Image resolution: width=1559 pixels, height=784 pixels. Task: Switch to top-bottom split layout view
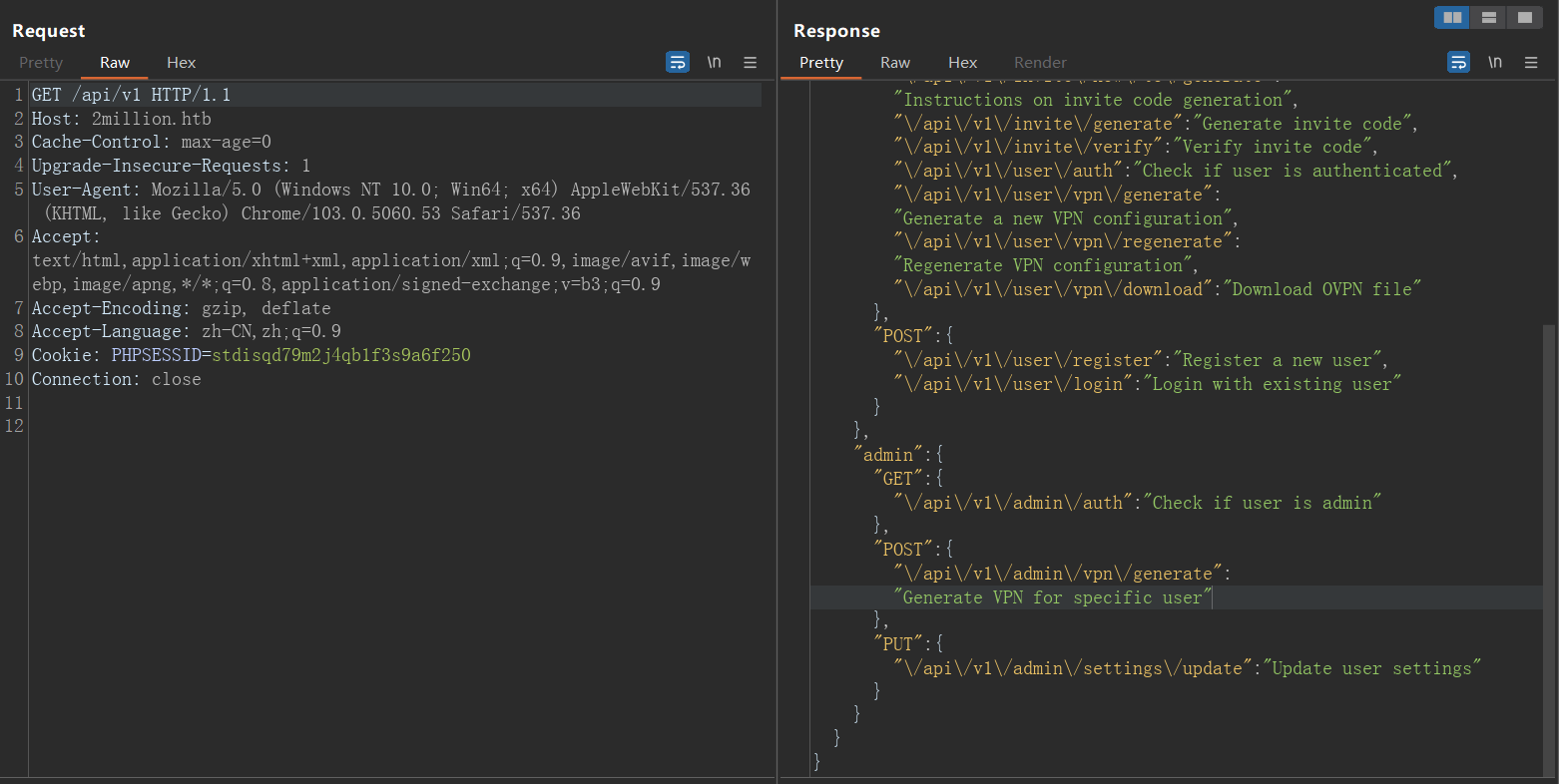click(x=1488, y=17)
